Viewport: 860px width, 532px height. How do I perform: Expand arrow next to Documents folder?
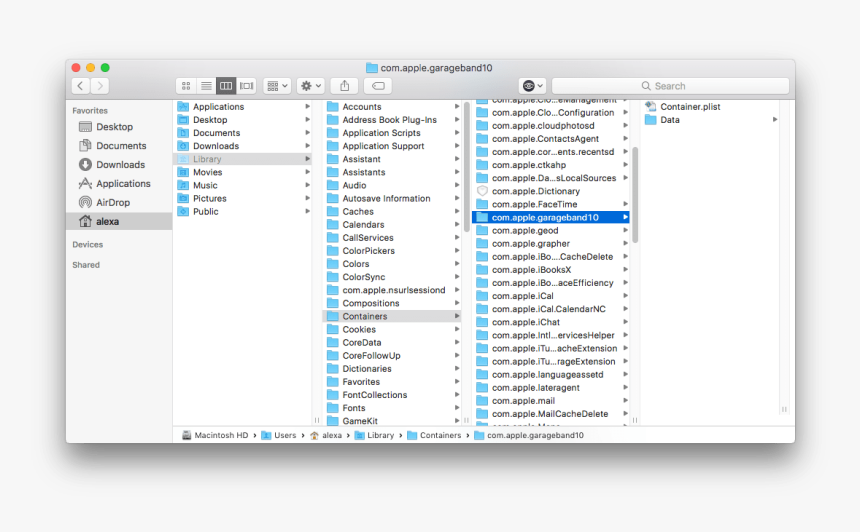click(x=307, y=133)
